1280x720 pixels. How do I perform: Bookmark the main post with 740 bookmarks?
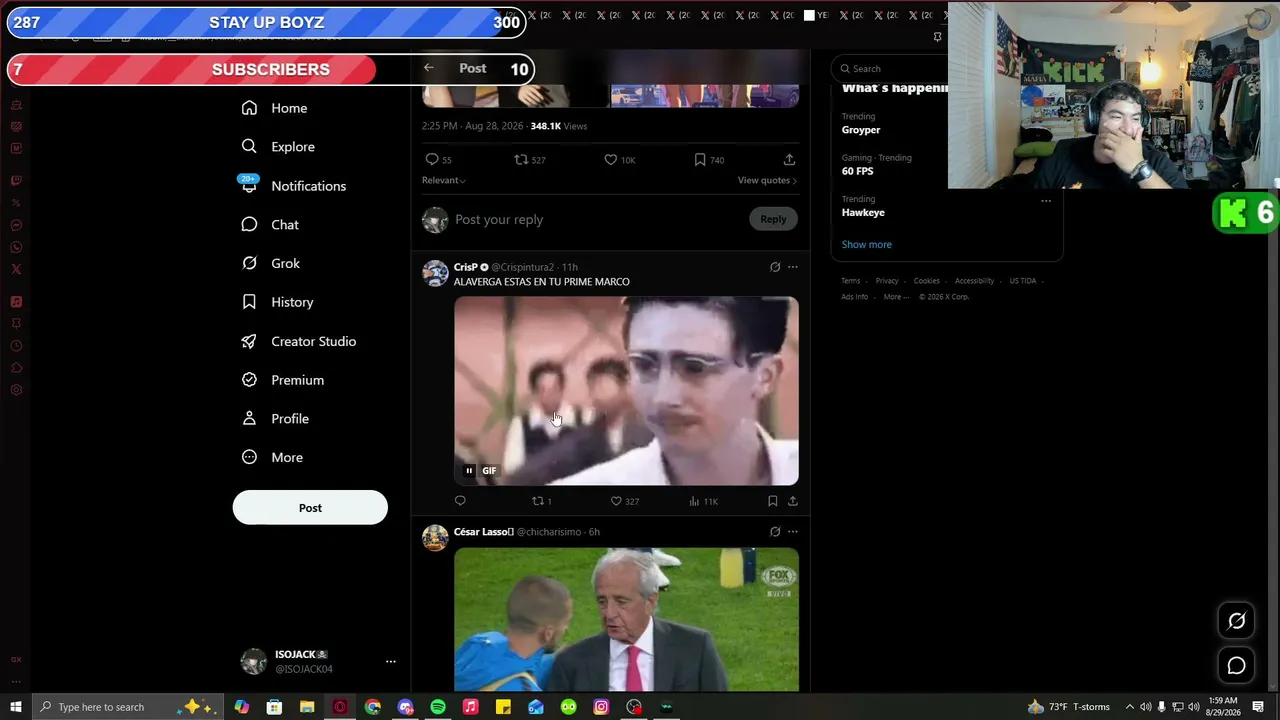coord(700,160)
